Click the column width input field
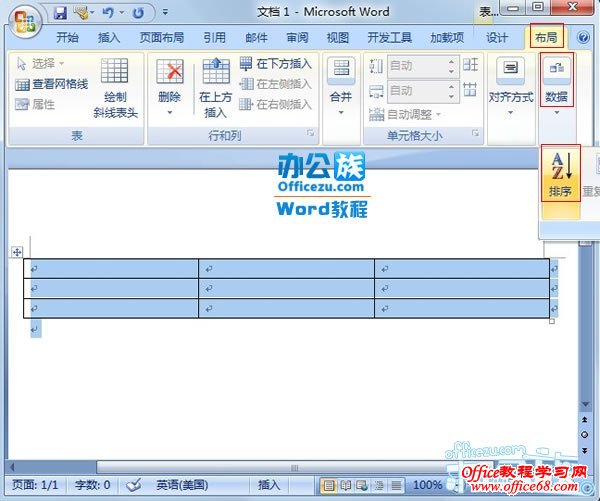Image resolution: width=600 pixels, height=501 pixels. (x=416, y=91)
